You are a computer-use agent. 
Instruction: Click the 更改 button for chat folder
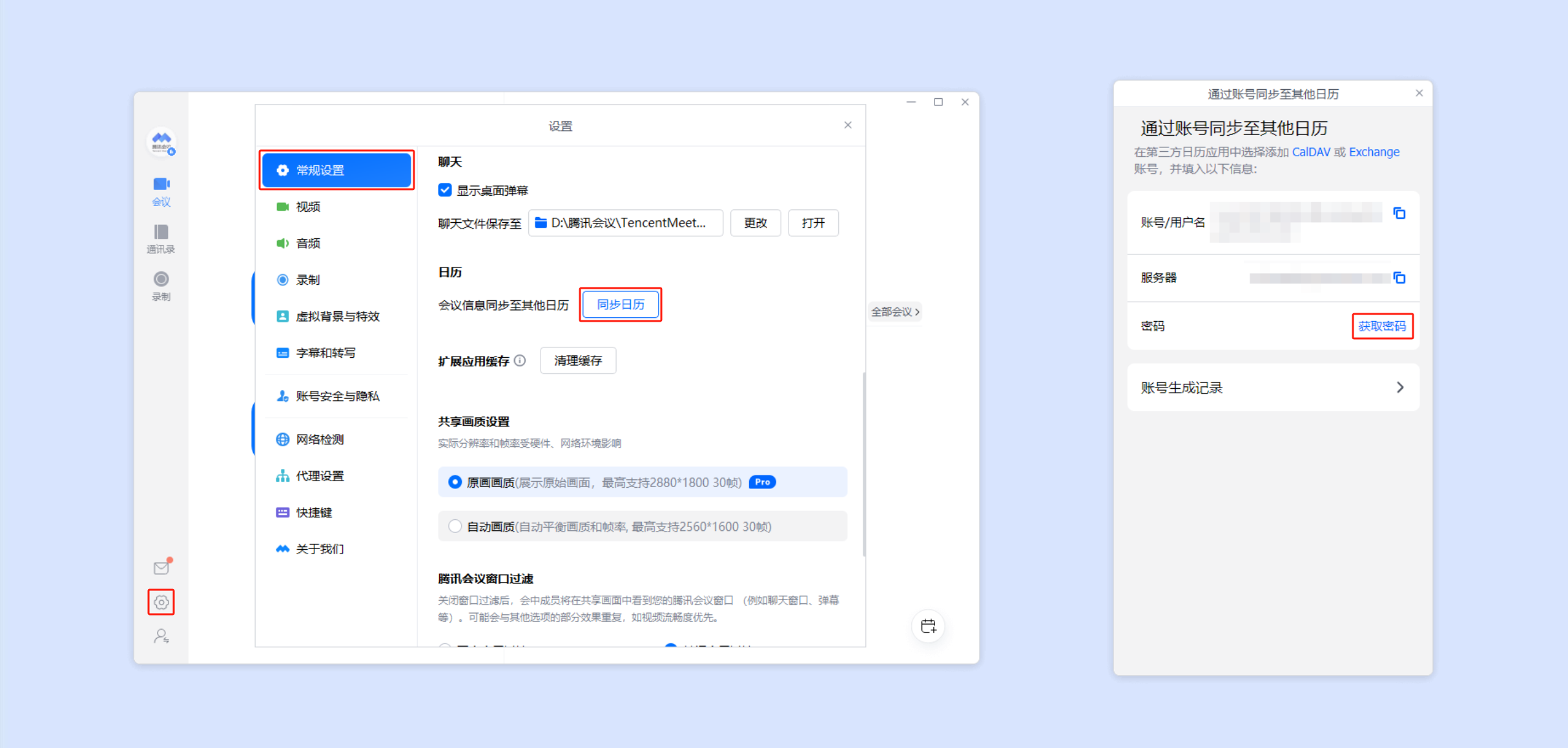(x=756, y=223)
